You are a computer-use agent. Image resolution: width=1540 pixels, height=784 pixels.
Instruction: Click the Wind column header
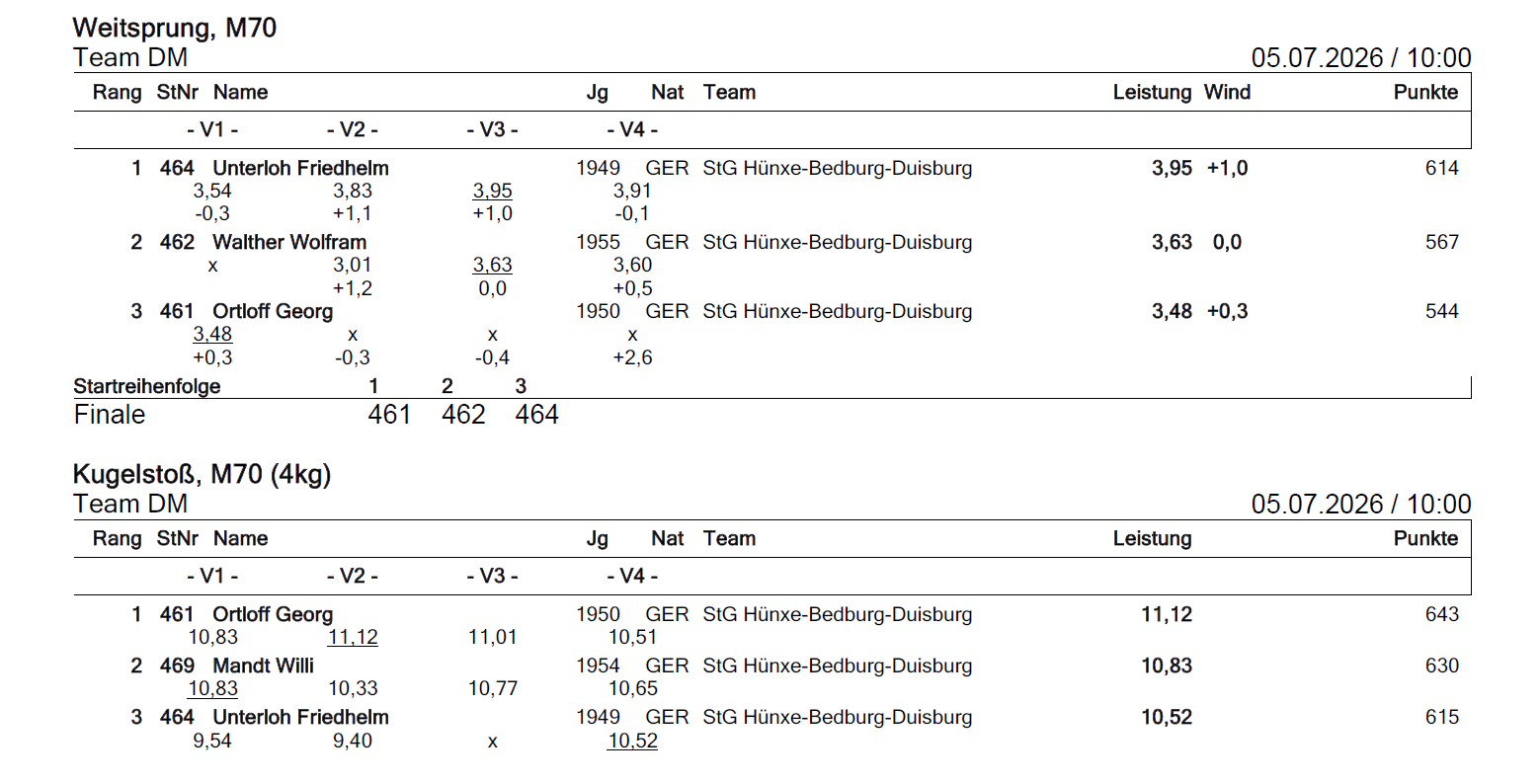1227,92
